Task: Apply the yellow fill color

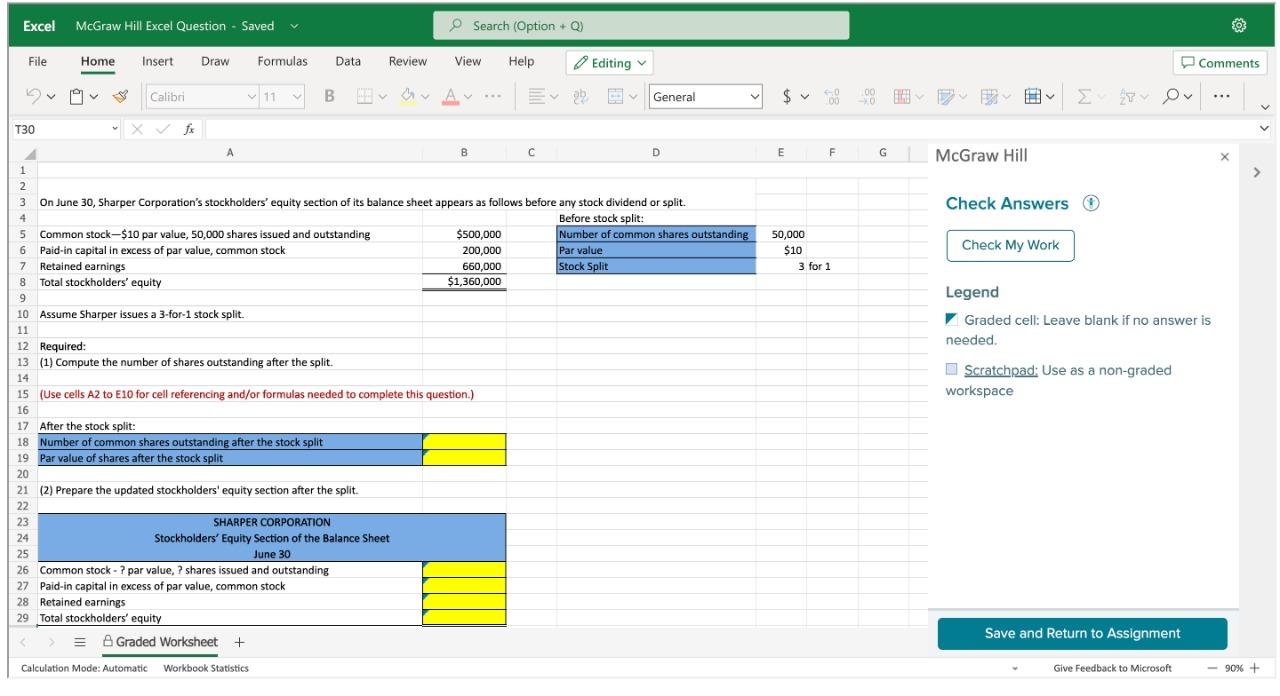Action: (408, 97)
